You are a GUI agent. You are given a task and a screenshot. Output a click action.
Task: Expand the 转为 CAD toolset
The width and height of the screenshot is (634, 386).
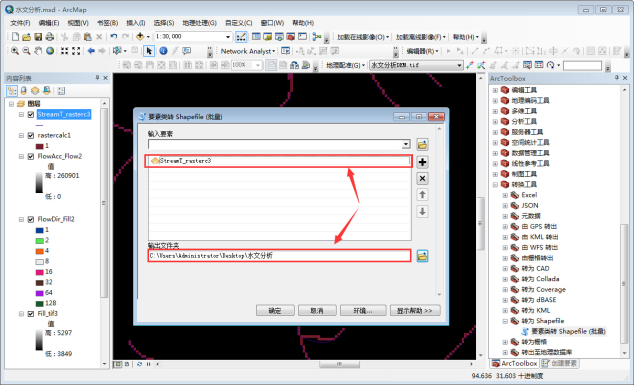click(505, 269)
